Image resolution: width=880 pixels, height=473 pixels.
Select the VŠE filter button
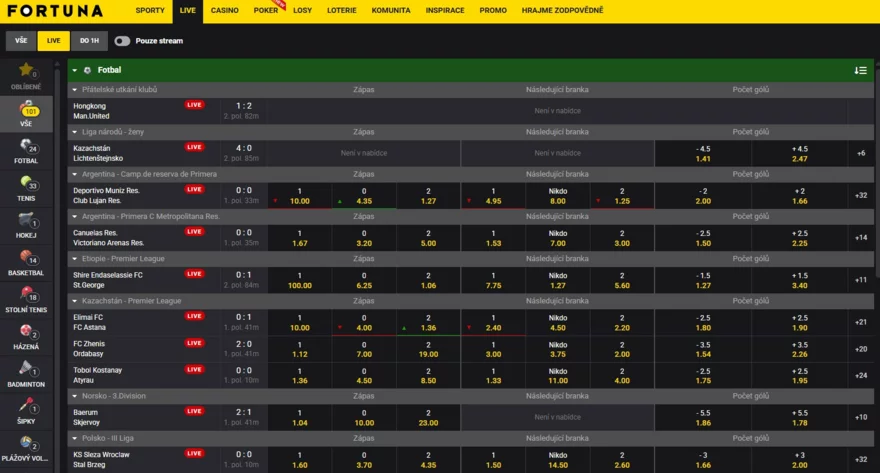tap(21, 41)
